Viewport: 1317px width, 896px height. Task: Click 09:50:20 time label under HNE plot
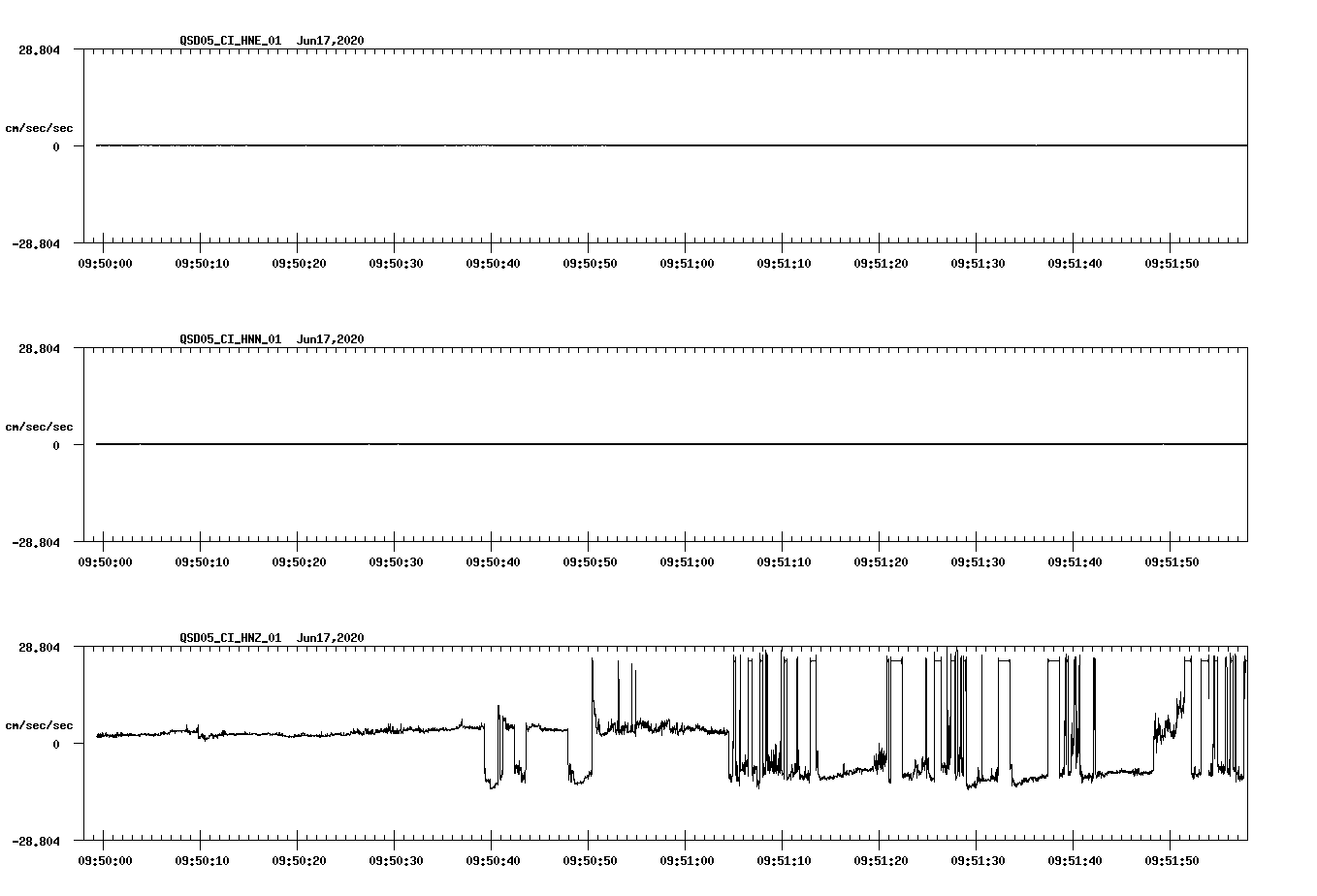[299, 263]
